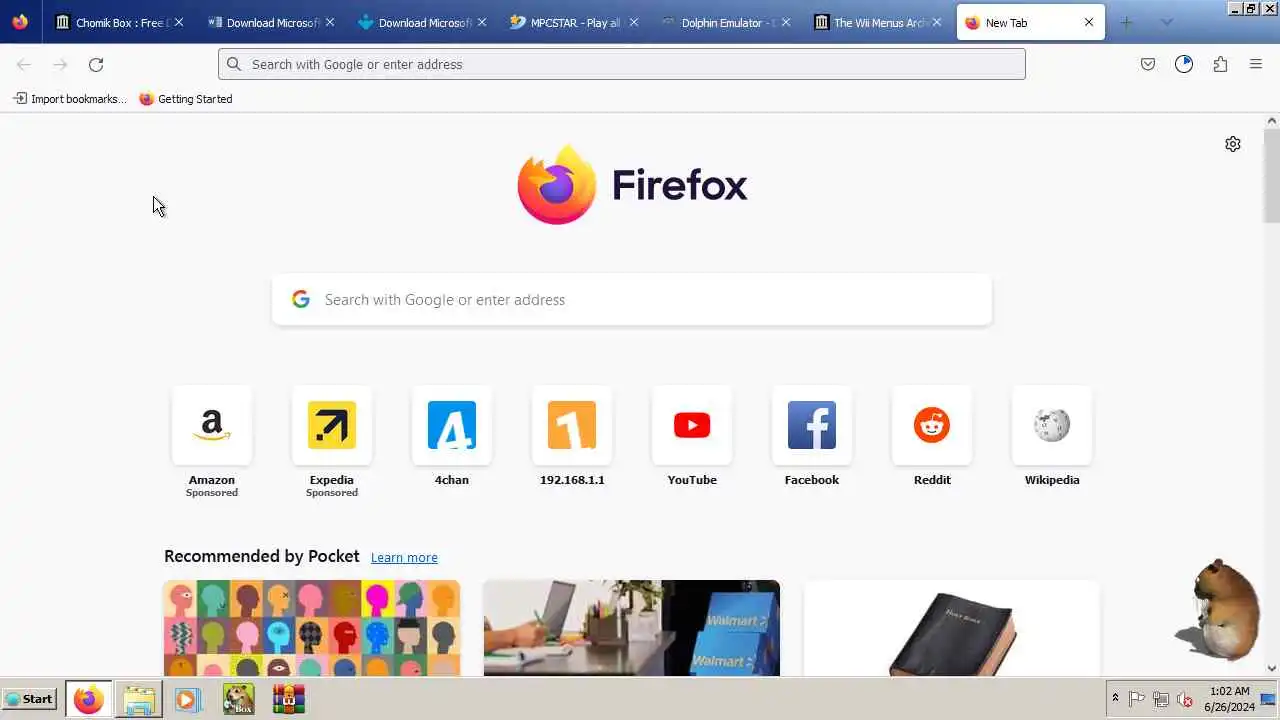Viewport: 1280px width, 720px height.
Task: Click the muted volume tray icon
Action: click(1185, 699)
